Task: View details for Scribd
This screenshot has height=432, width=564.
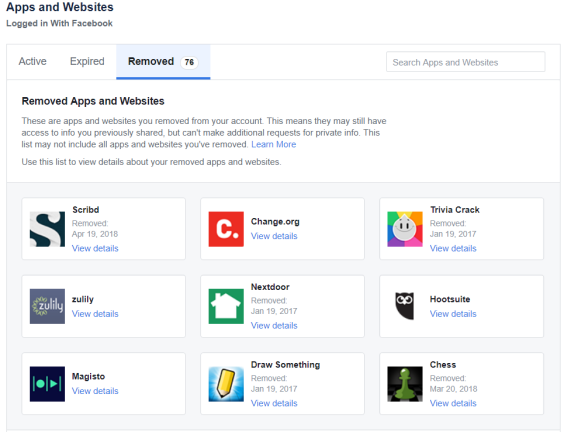Action: [95, 249]
